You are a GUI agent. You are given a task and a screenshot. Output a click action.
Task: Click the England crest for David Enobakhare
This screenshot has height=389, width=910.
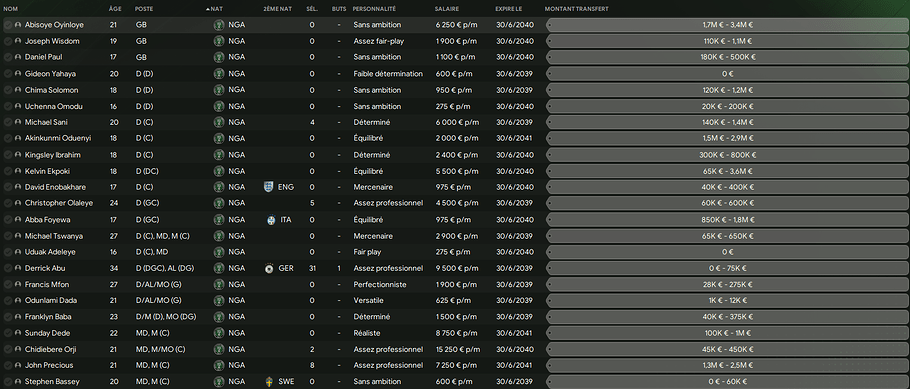[x=268, y=187]
